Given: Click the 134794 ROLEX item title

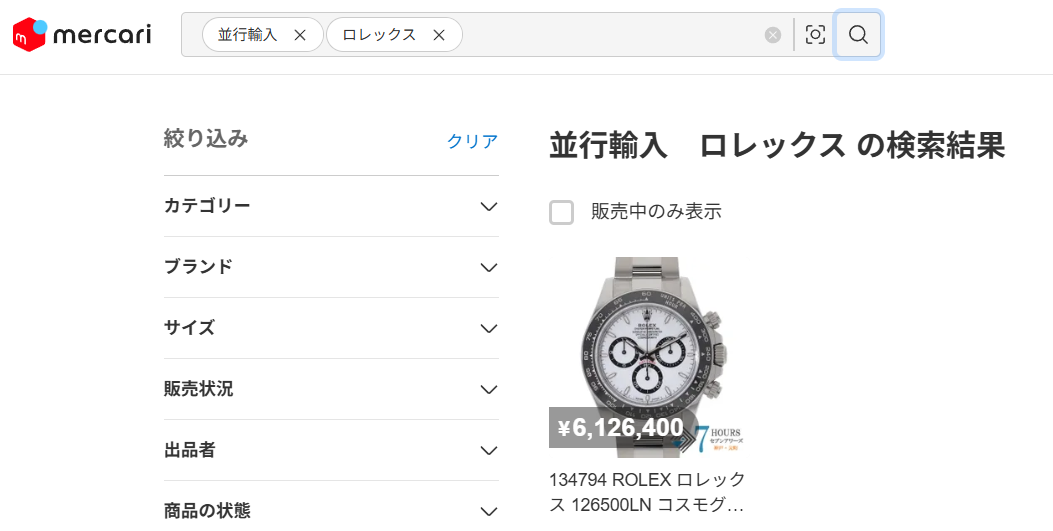Looking at the screenshot, I should [647, 491].
